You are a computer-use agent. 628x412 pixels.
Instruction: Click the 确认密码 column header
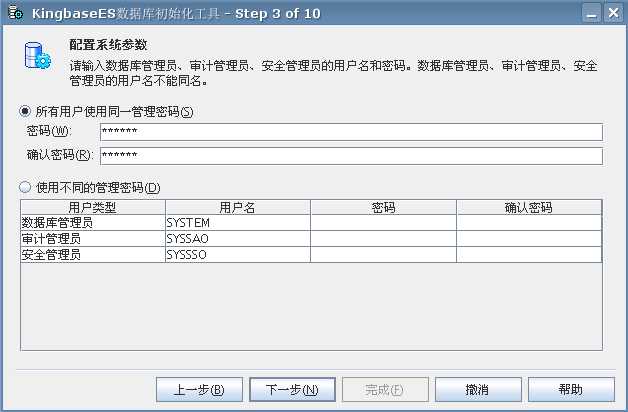tap(529, 207)
